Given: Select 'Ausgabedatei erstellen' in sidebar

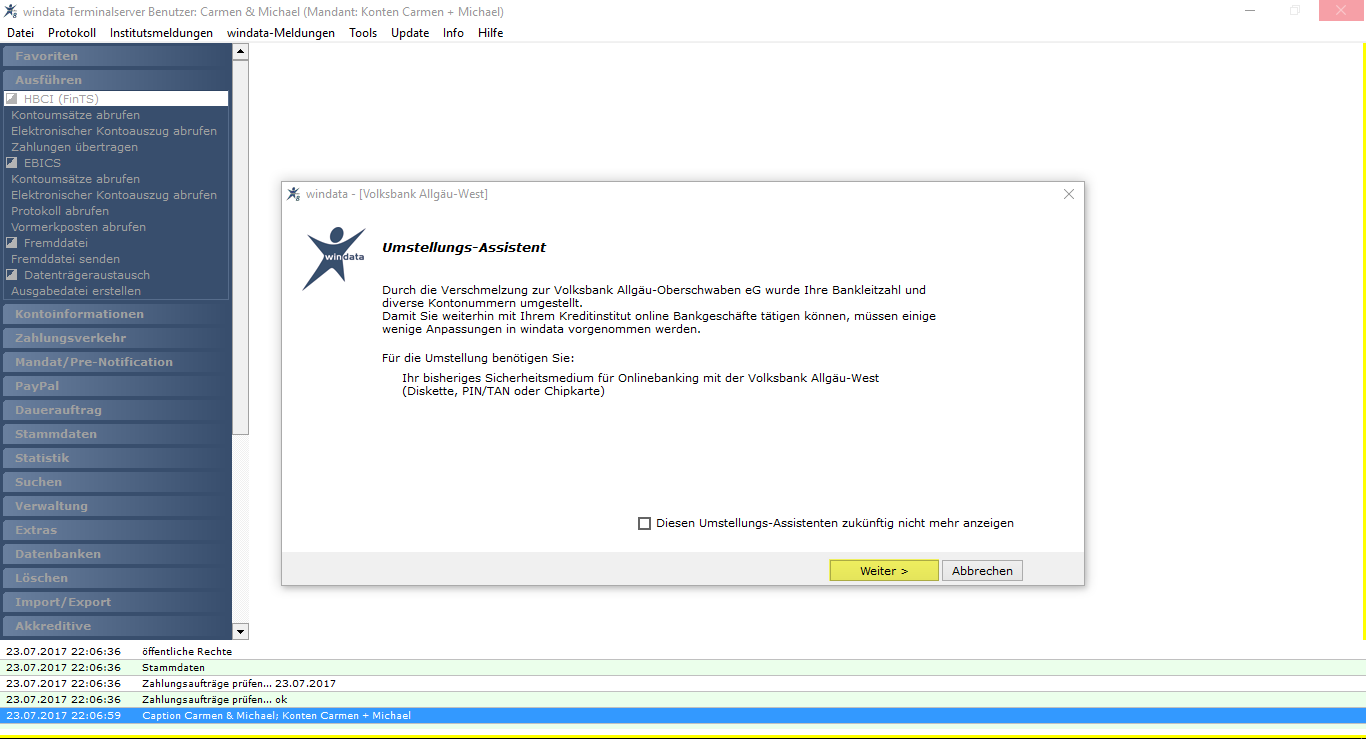Looking at the screenshot, I should [76, 291].
